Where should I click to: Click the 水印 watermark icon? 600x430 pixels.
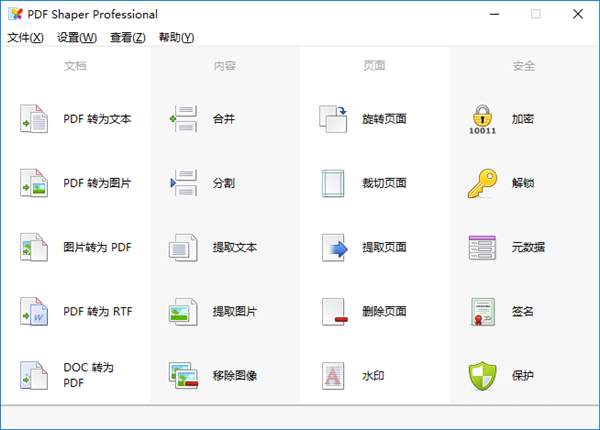pyautogui.click(x=333, y=376)
